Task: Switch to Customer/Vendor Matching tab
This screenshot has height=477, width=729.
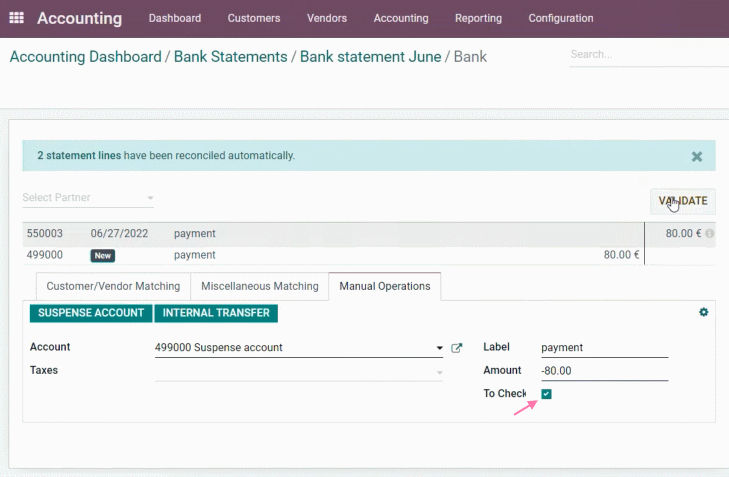Action: point(113,286)
